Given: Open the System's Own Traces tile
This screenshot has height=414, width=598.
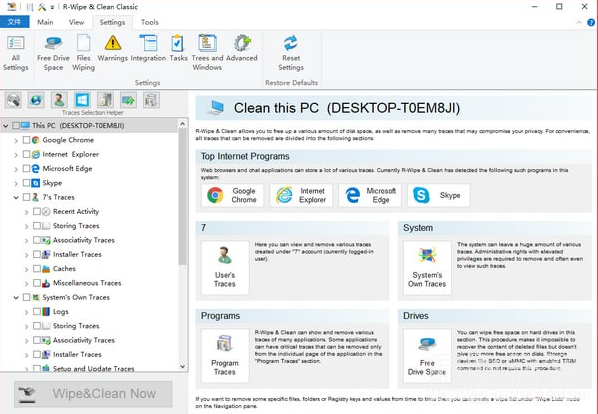Looking at the screenshot, I should [427, 268].
